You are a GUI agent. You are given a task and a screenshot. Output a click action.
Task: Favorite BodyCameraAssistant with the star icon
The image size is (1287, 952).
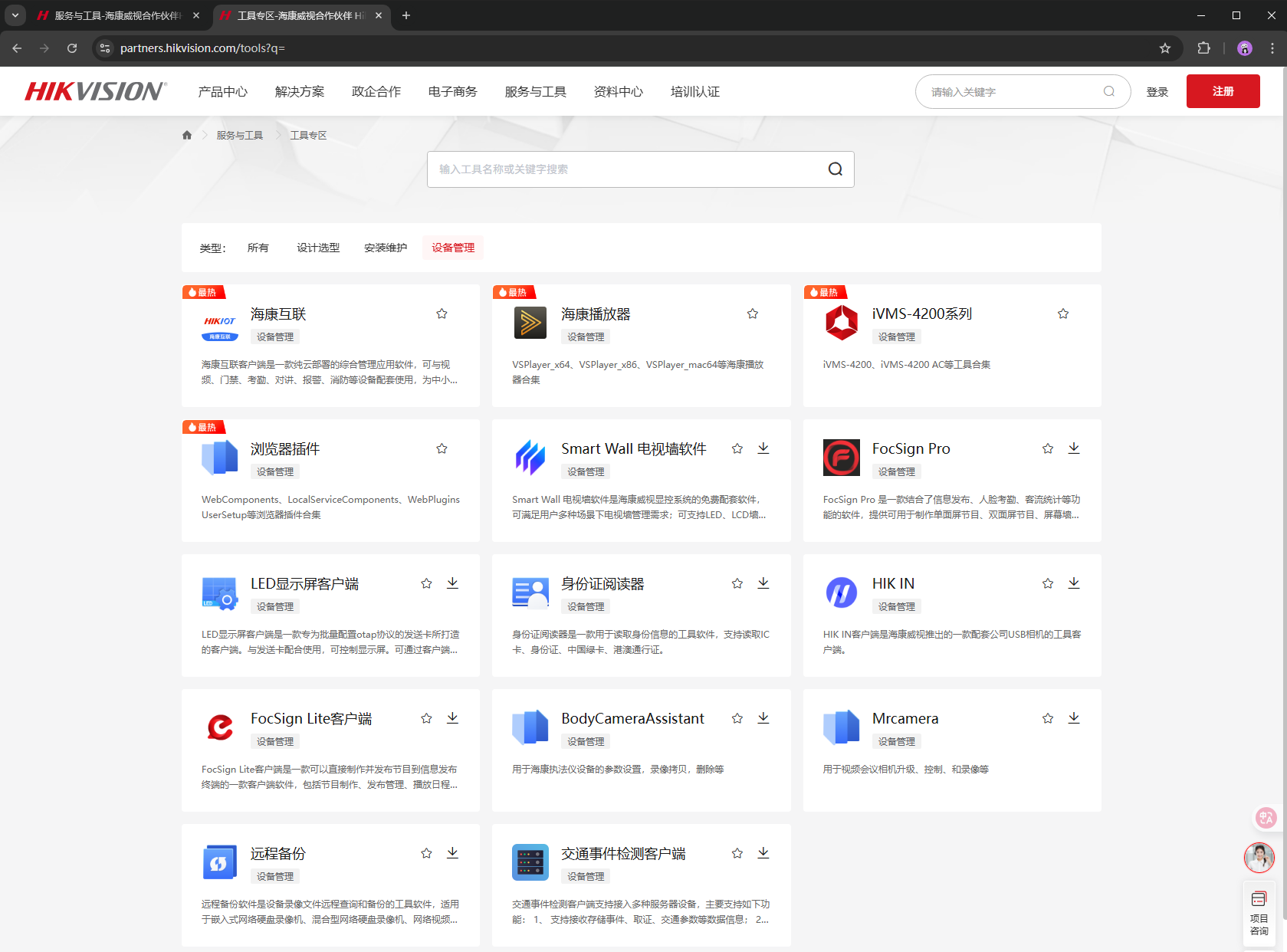click(737, 718)
